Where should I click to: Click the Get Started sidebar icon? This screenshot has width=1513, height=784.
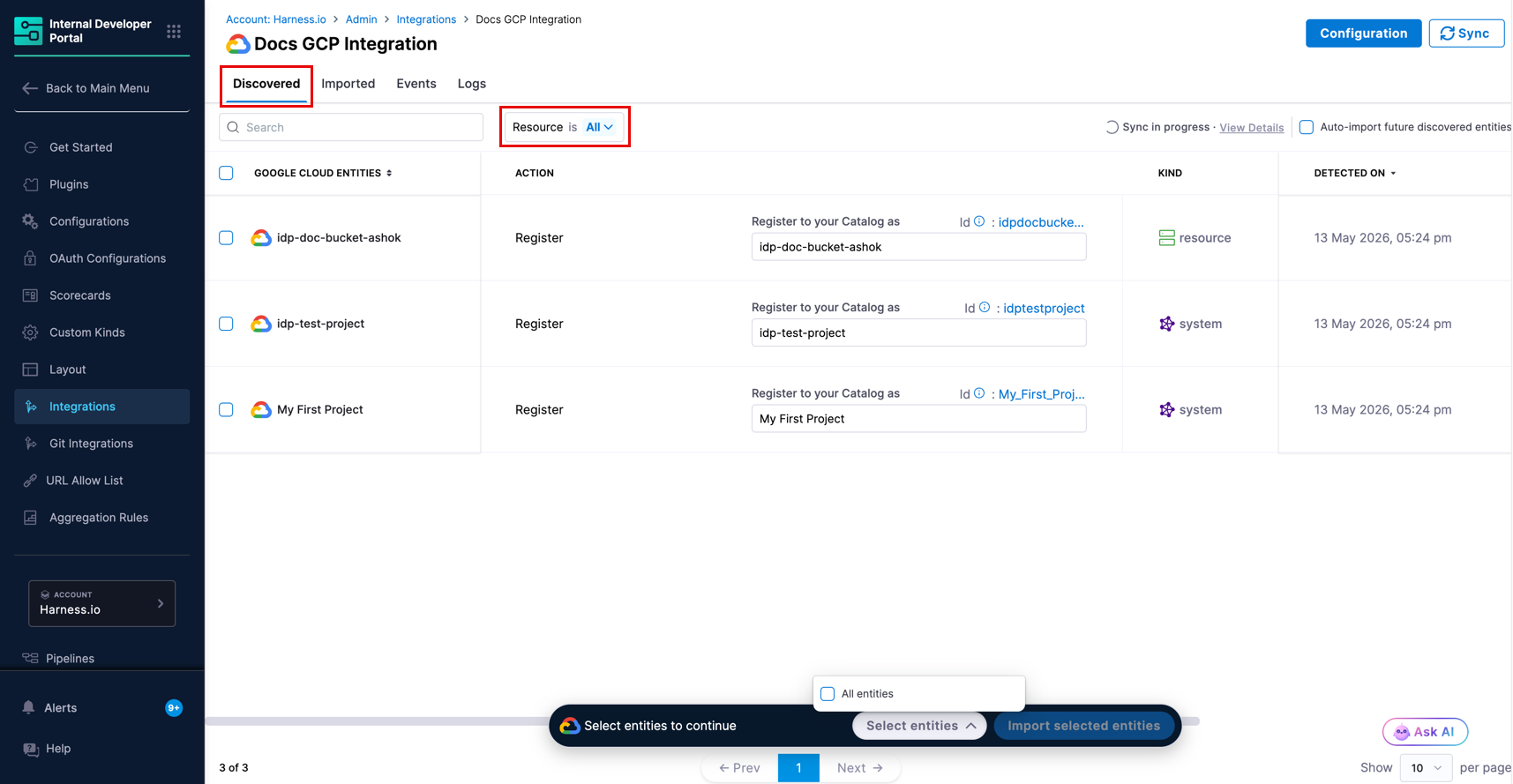click(31, 147)
